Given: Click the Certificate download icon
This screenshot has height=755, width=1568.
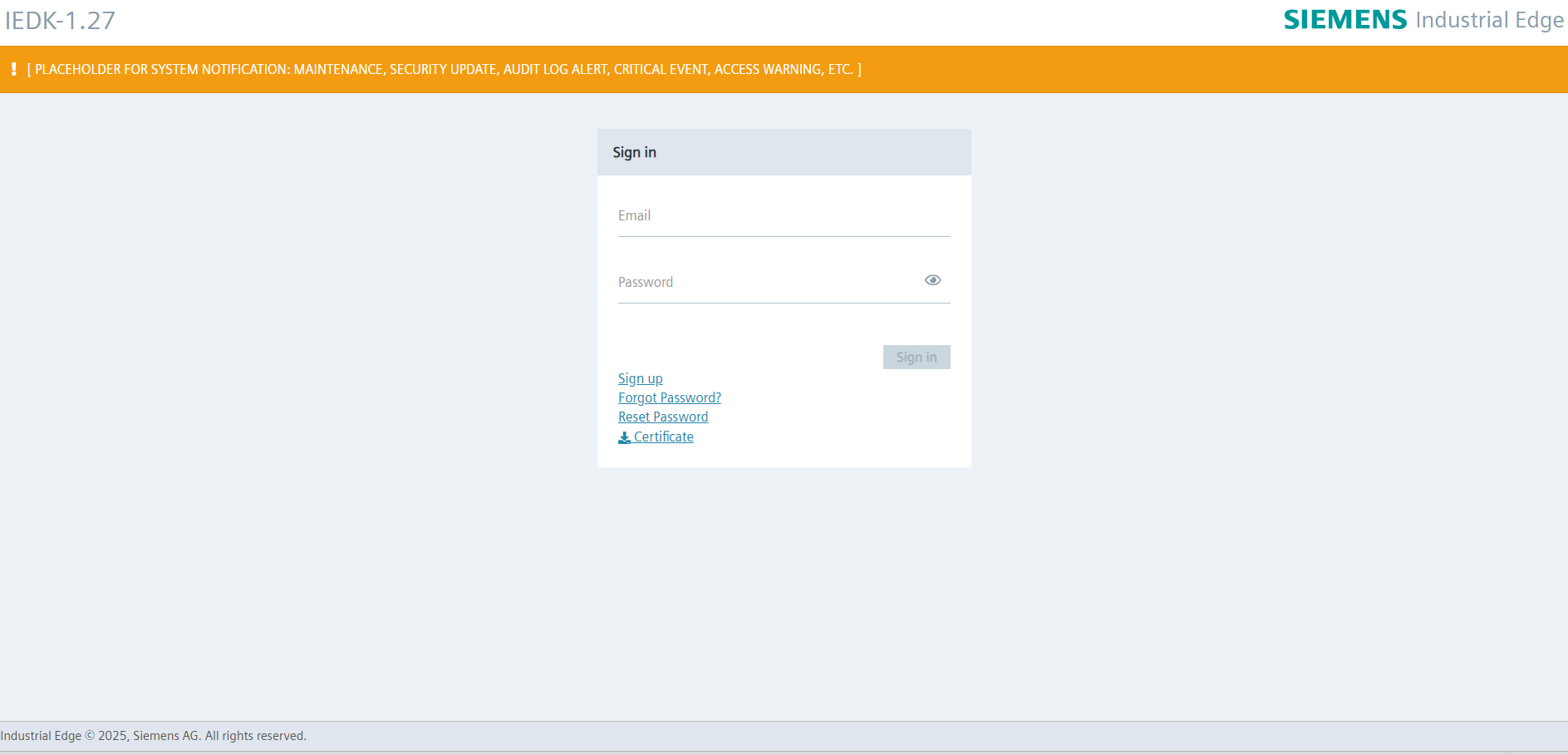Looking at the screenshot, I should [623, 437].
